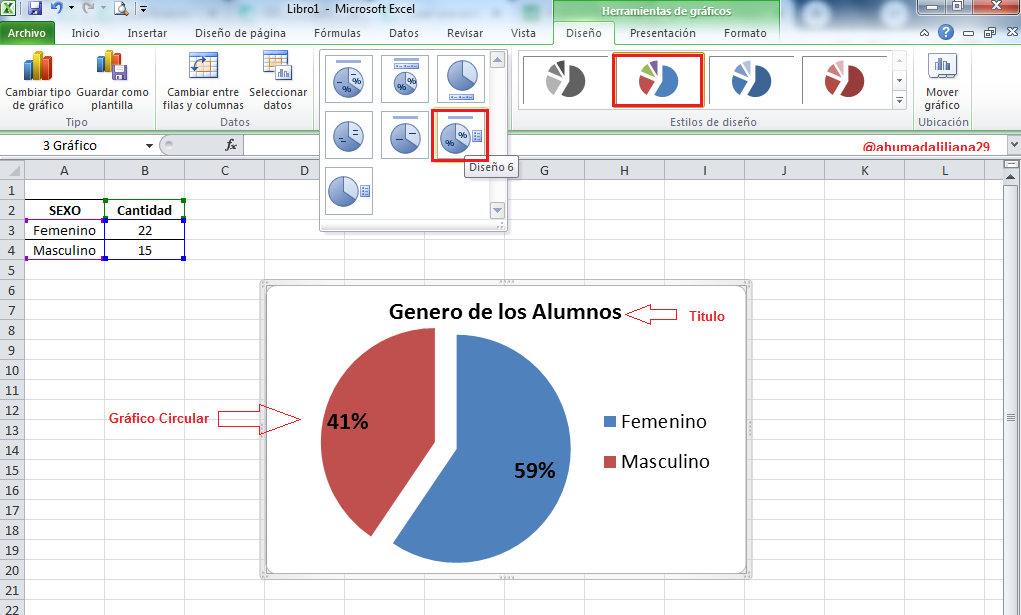Viewport: 1021px width, 615px height.
Task: Open chart tools Formato tab
Action: tap(745, 33)
